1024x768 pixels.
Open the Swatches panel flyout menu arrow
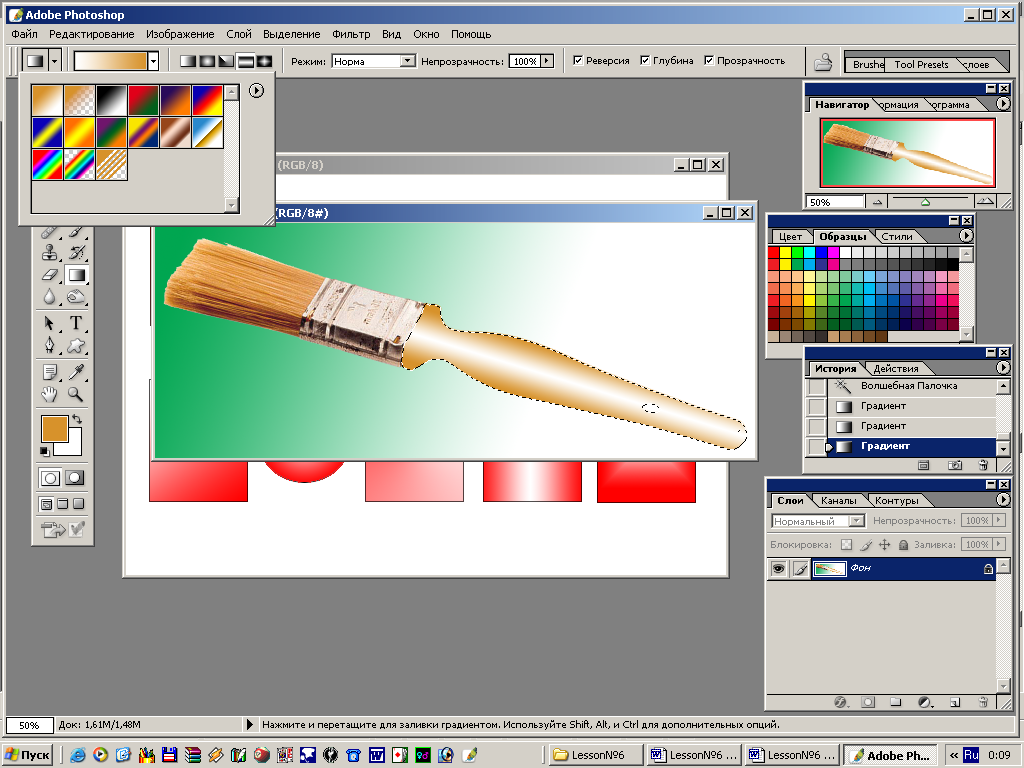tap(966, 236)
